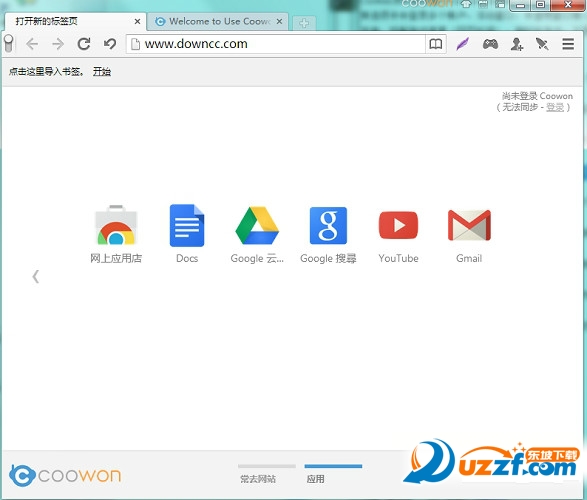Maximize the Coowon browser window
Screen dimensions: 587x500
coord(540,5)
